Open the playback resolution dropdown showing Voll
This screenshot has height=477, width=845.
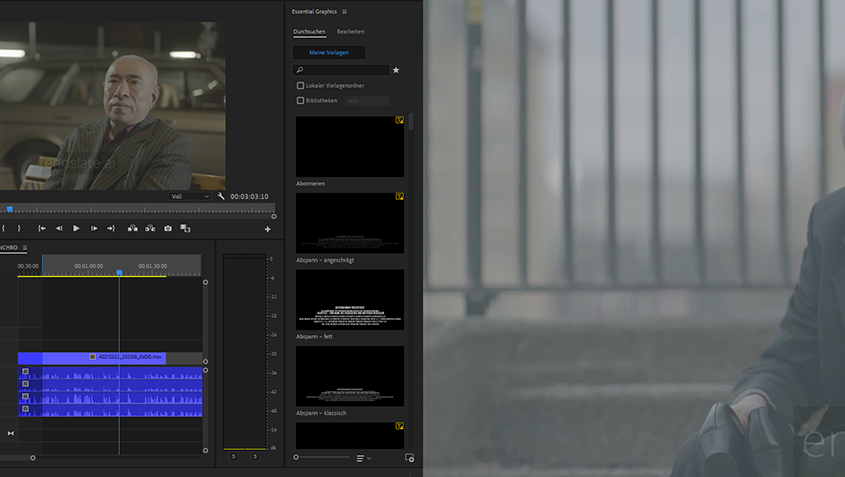190,197
